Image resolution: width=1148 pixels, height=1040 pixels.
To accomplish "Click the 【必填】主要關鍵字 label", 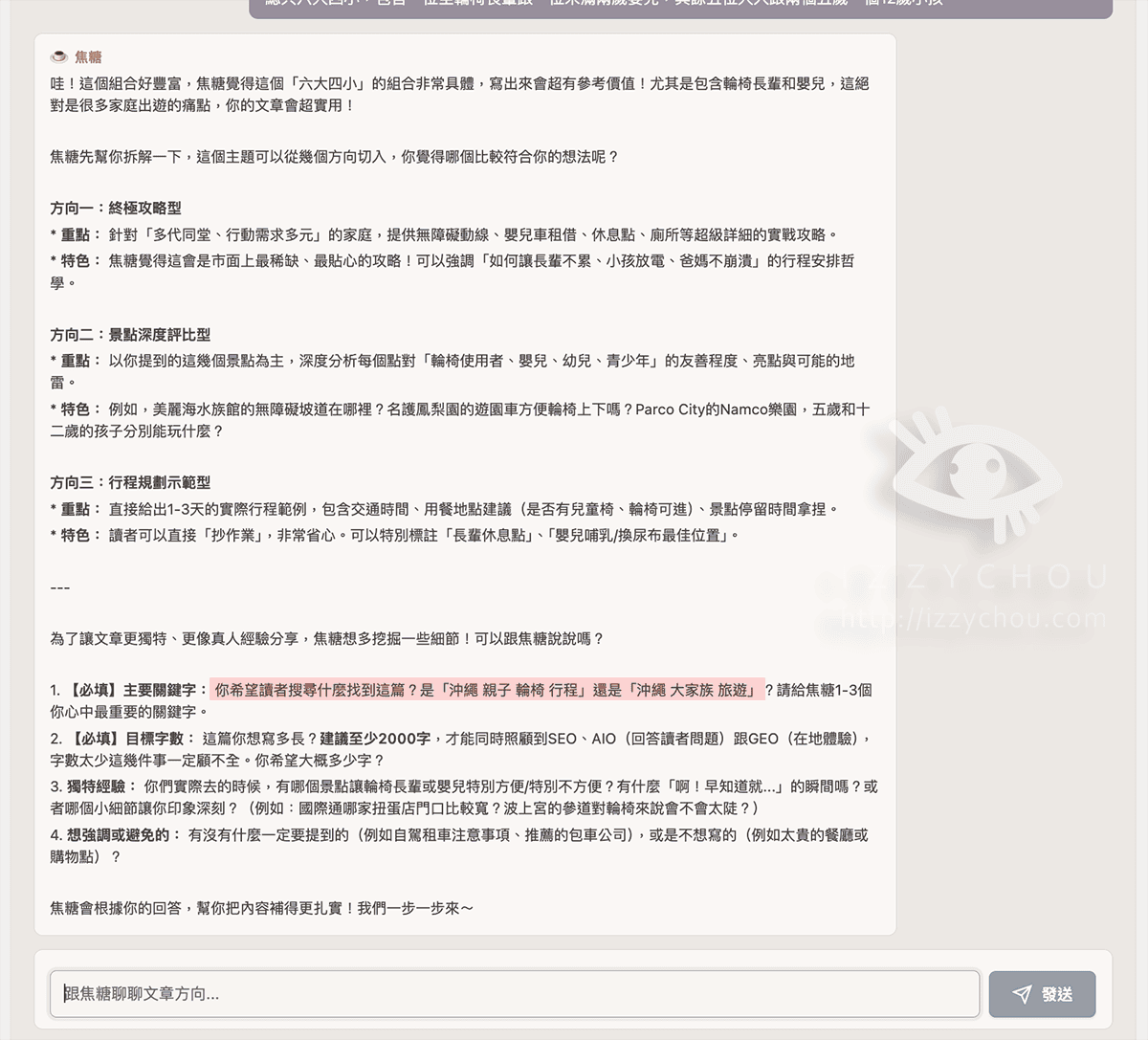I will click(x=138, y=689).
